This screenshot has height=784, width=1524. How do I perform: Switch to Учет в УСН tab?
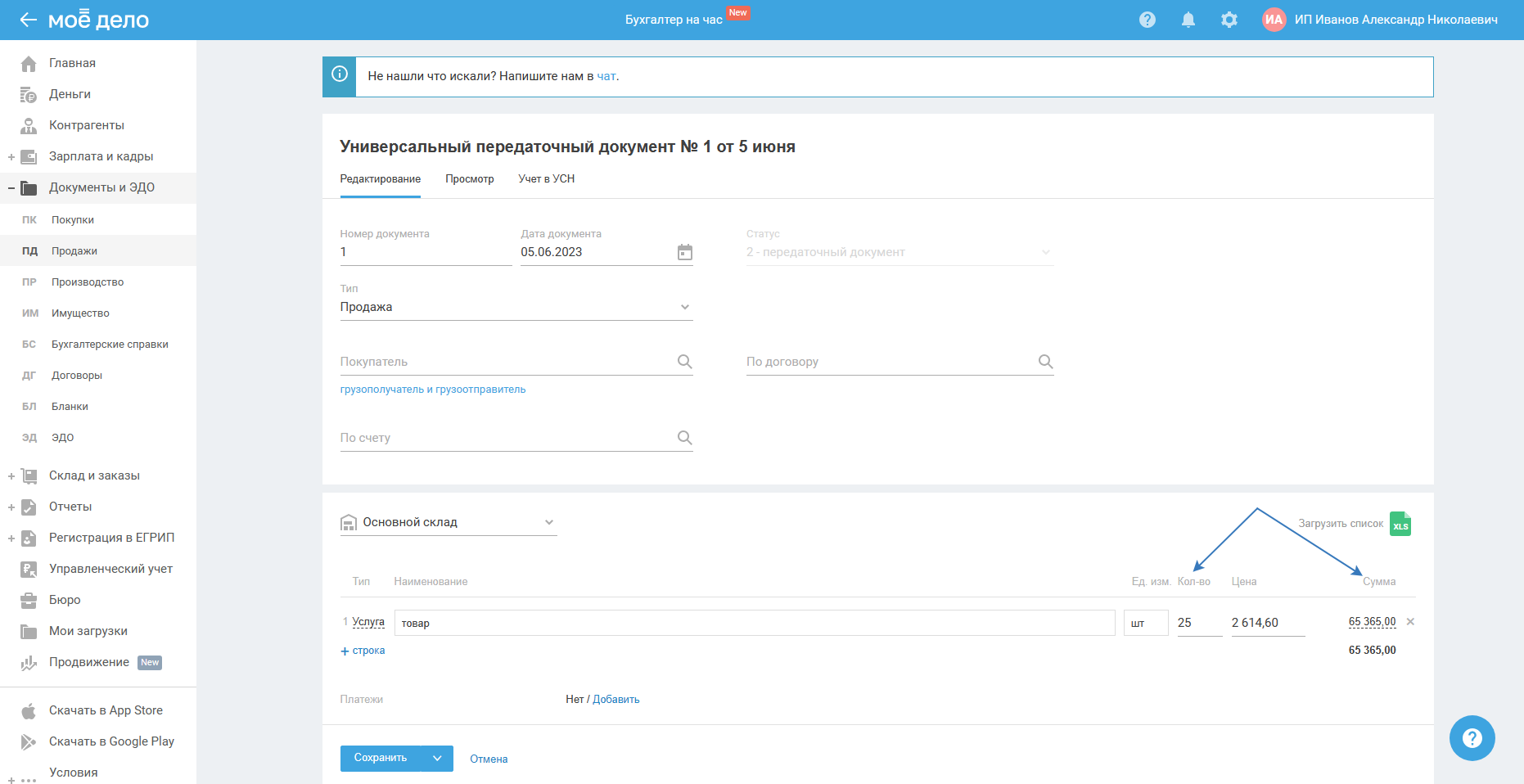coord(547,179)
